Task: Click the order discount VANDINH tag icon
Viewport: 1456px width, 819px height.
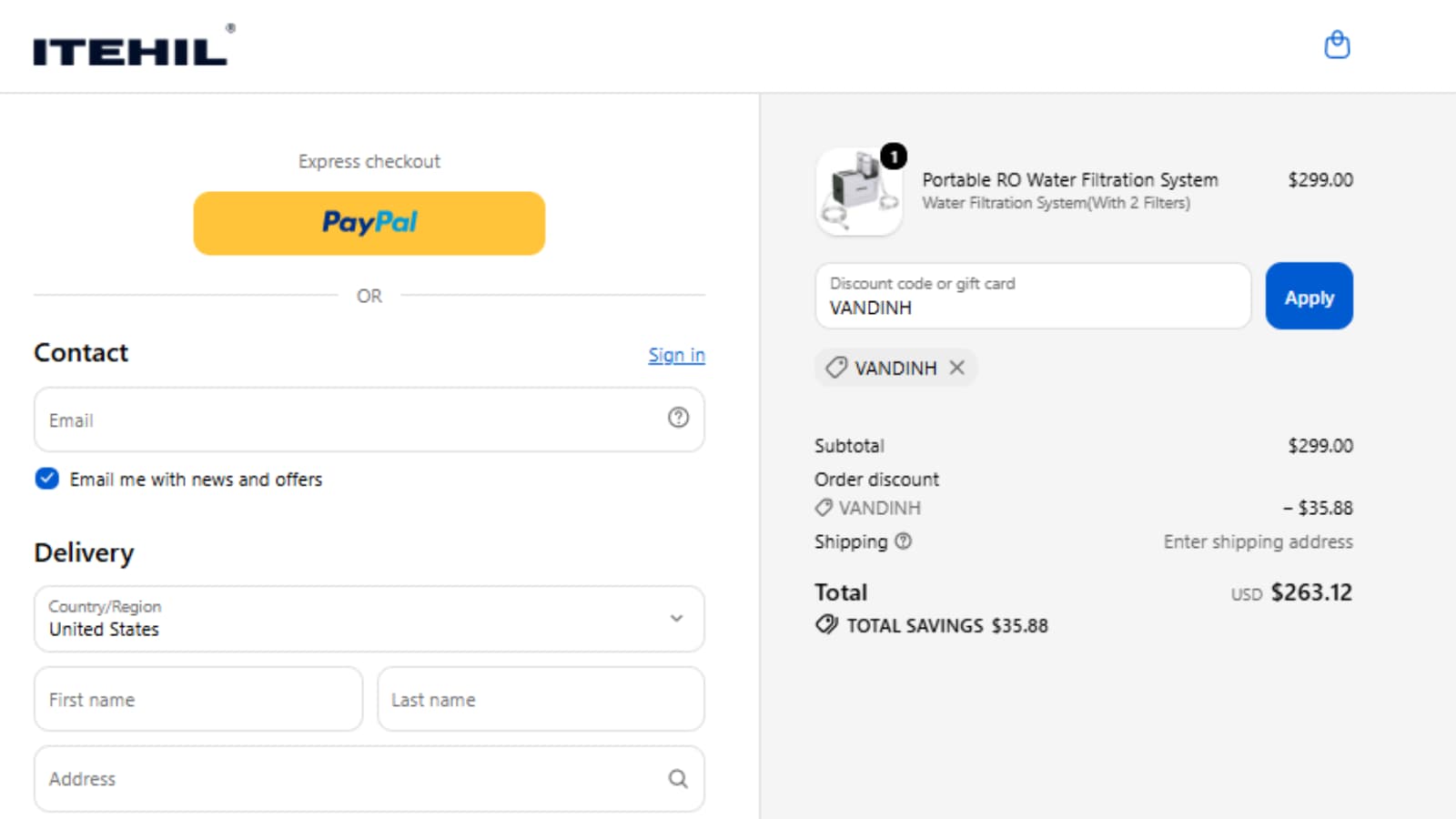Action: point(824,508)
